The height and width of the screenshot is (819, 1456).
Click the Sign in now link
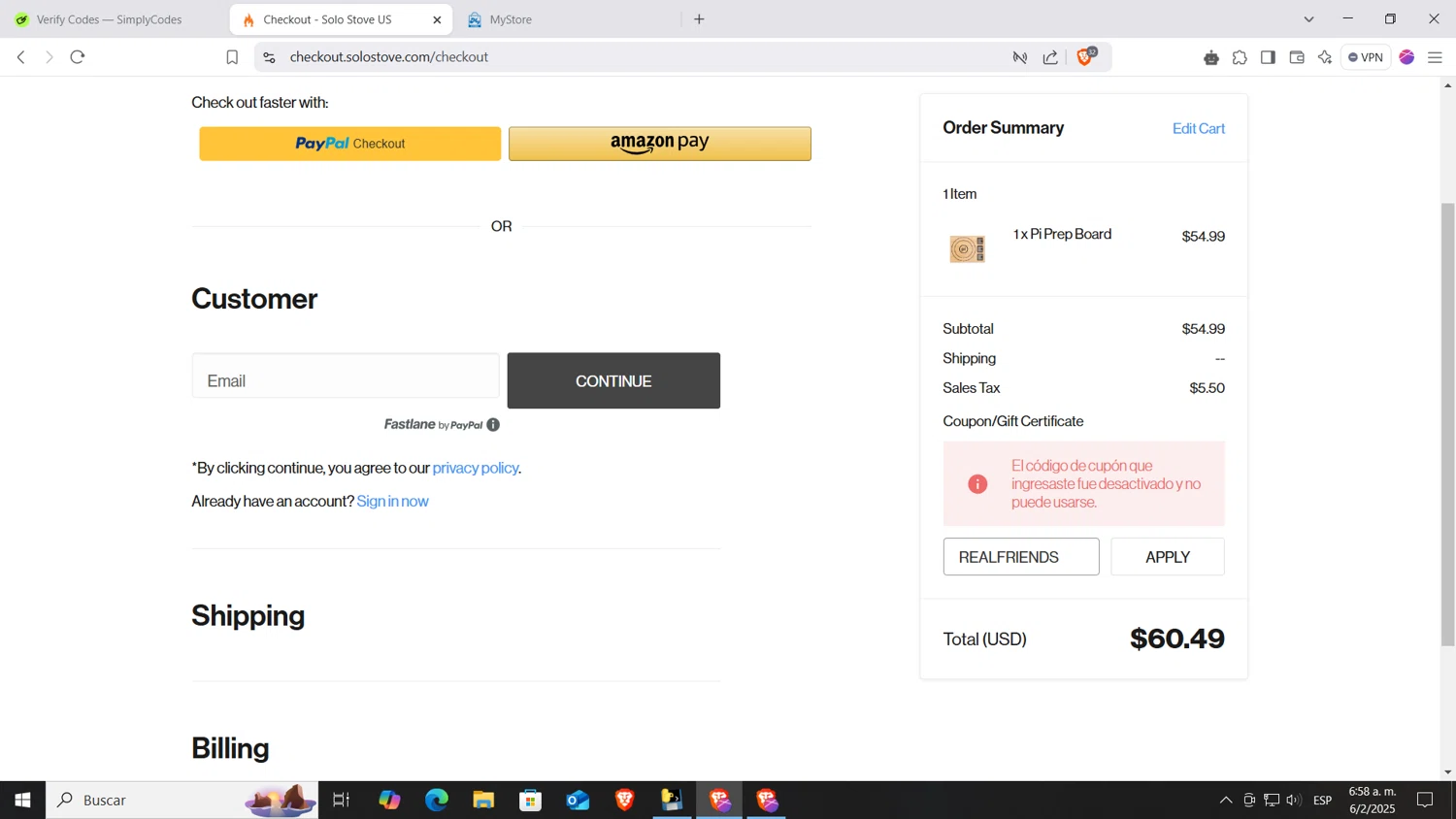tap(392, 501)
